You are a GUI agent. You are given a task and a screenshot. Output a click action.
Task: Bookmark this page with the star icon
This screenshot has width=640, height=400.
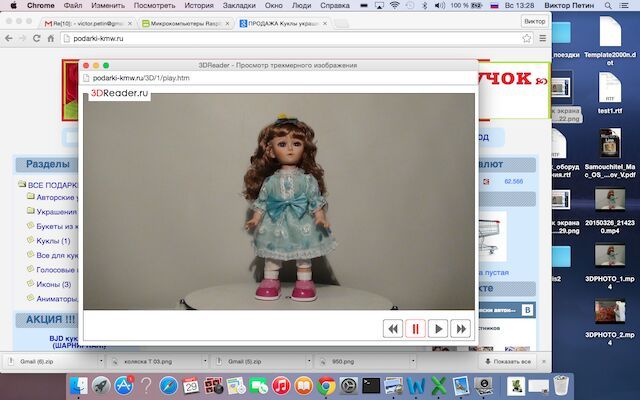pos(527,38)
